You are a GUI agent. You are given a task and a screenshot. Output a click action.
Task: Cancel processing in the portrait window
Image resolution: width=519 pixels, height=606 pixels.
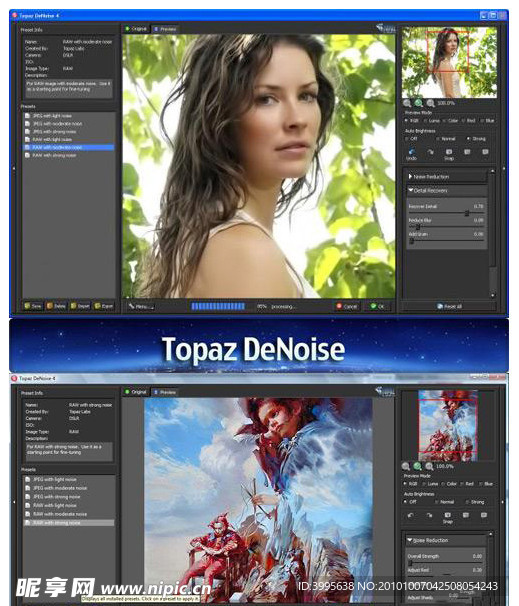[x=347, y=306]
